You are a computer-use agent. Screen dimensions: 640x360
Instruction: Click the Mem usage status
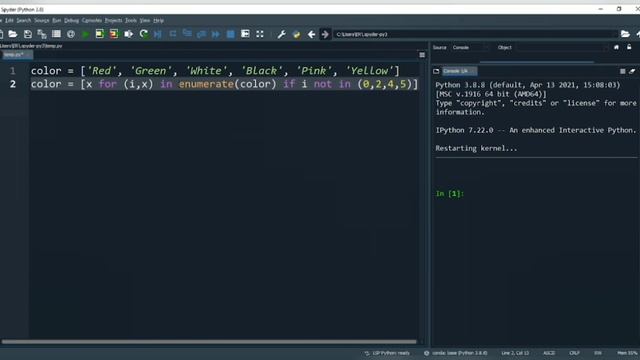(628, 353)
